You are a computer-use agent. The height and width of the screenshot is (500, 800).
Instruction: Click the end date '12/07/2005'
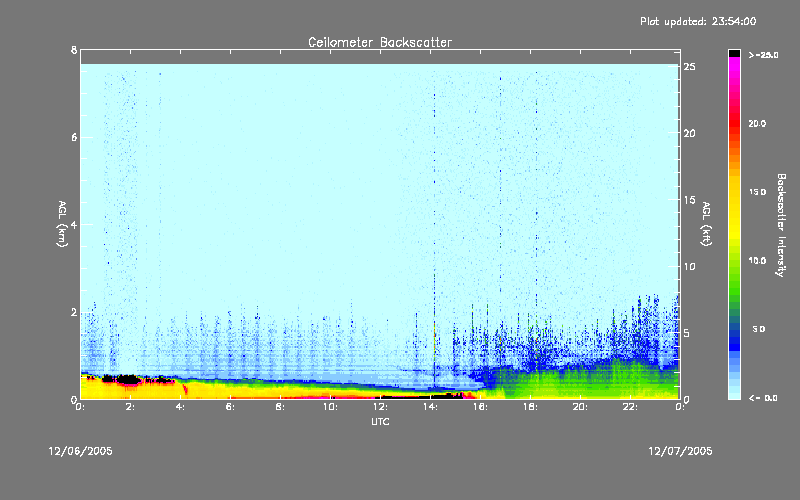[680, 451]
